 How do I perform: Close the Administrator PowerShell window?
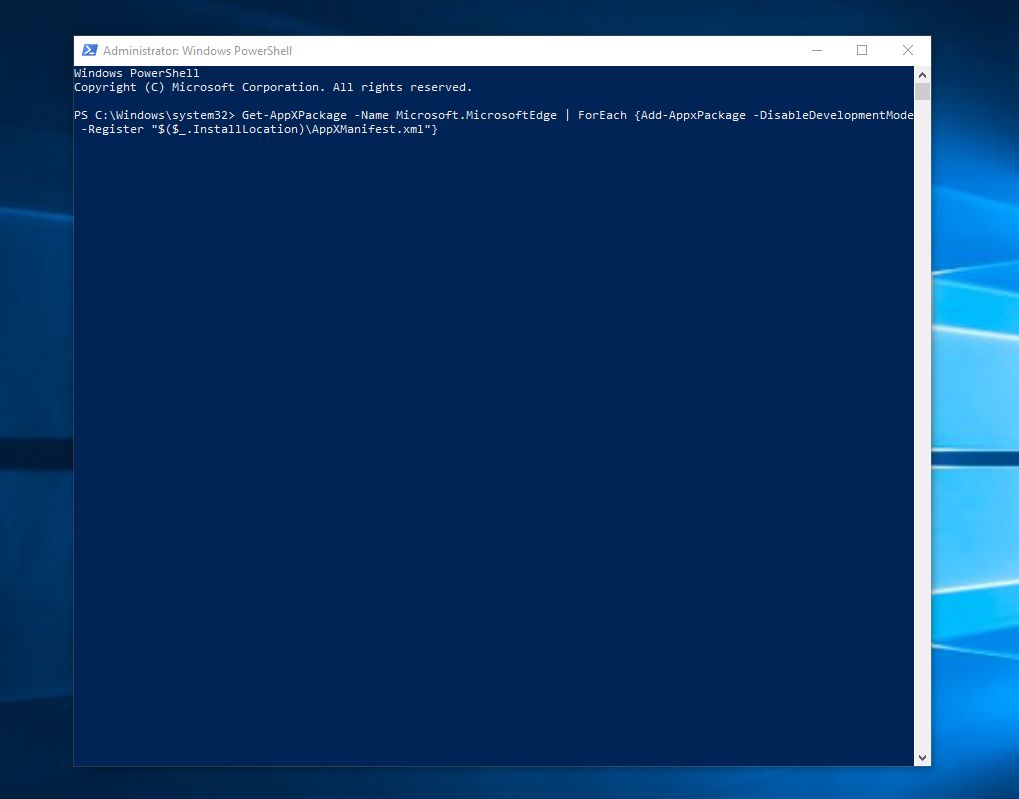[x=908, y=51]
